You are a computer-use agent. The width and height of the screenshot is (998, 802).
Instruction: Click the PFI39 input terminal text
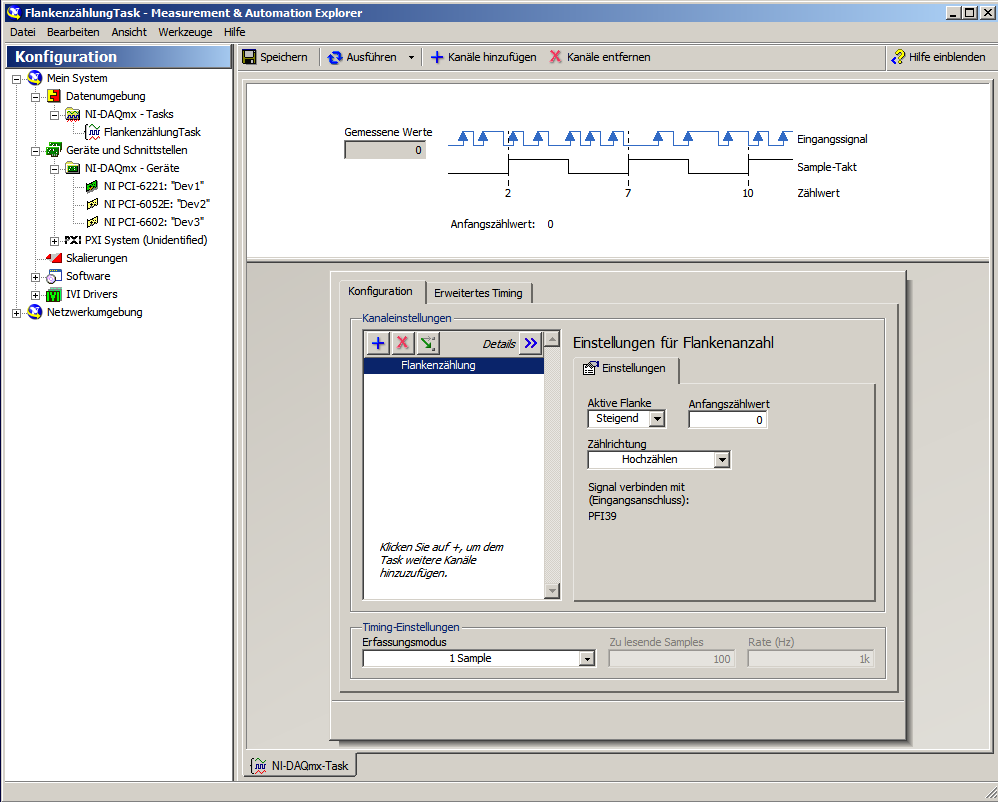(602, 516)
